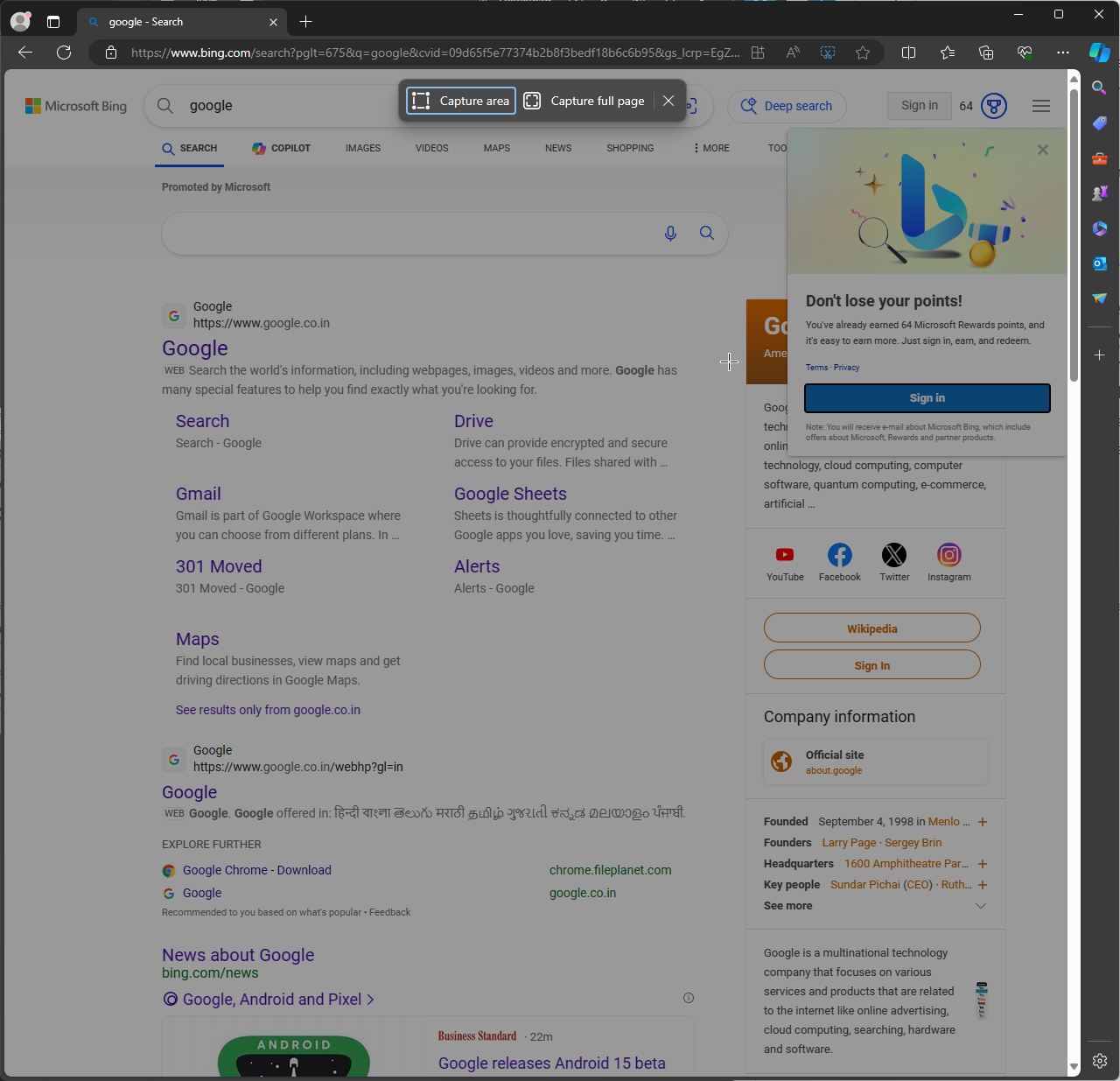Add this page to favorites star icon
This screenshot has width=1120, height=1081.
point(863,53)
